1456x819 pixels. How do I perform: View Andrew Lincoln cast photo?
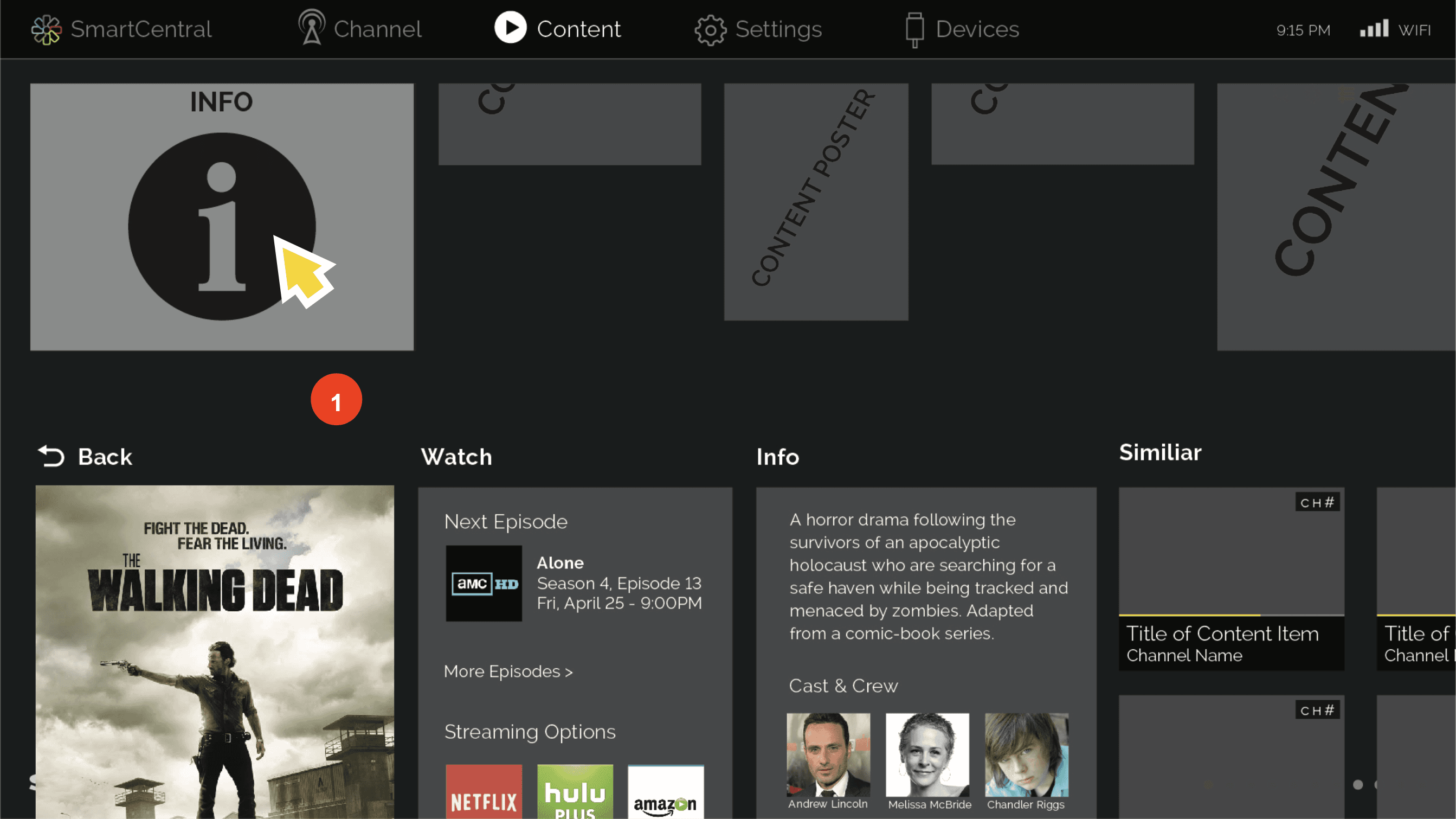pos(828,755)
